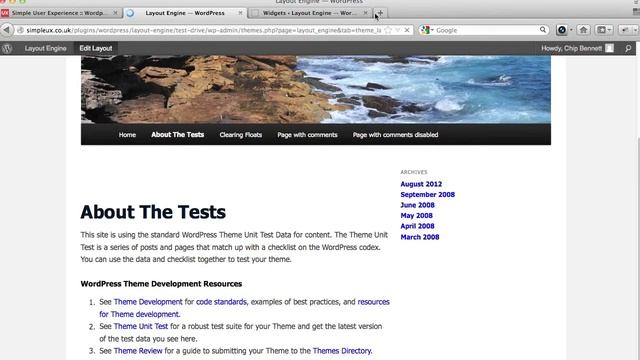Open the May 2008 archive
640x360 pixels.
(416, 216)
